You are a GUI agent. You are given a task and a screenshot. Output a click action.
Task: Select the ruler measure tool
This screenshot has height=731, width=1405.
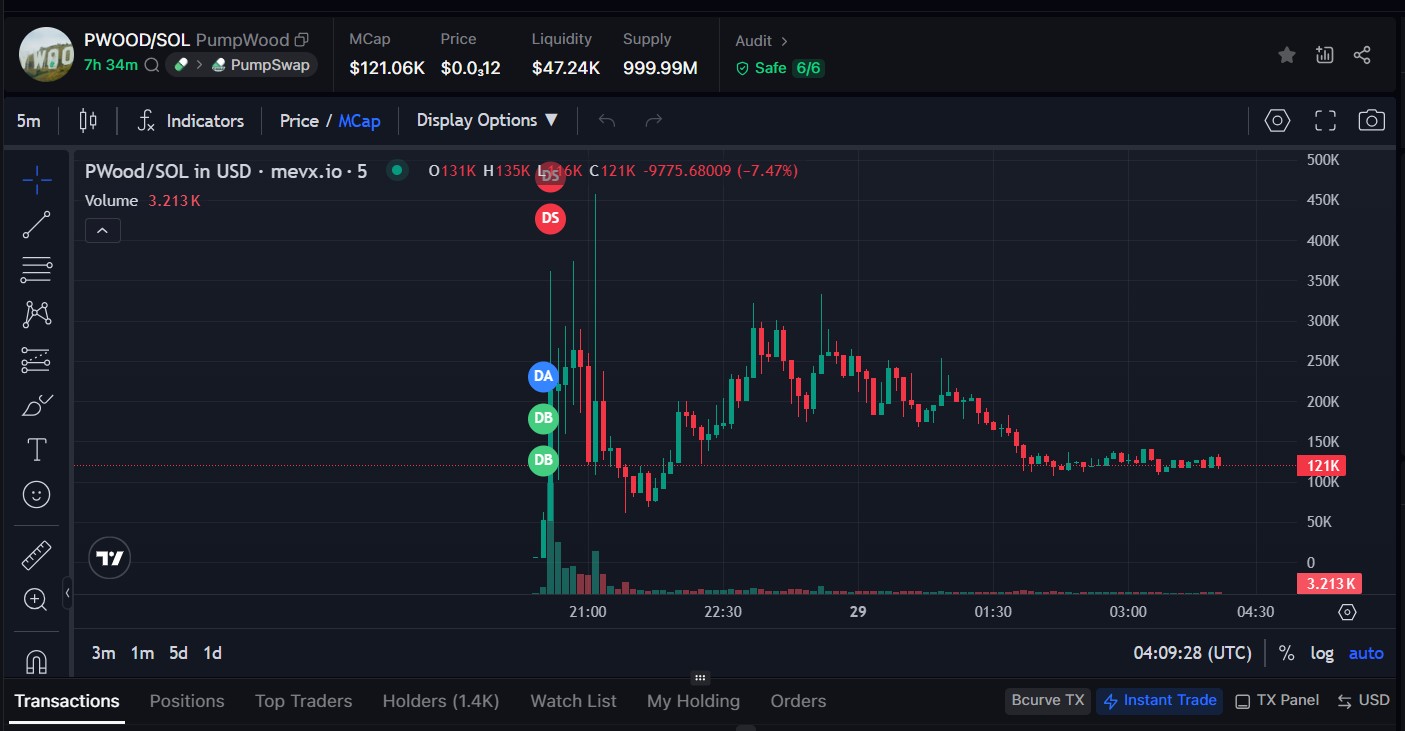[37, 555]
